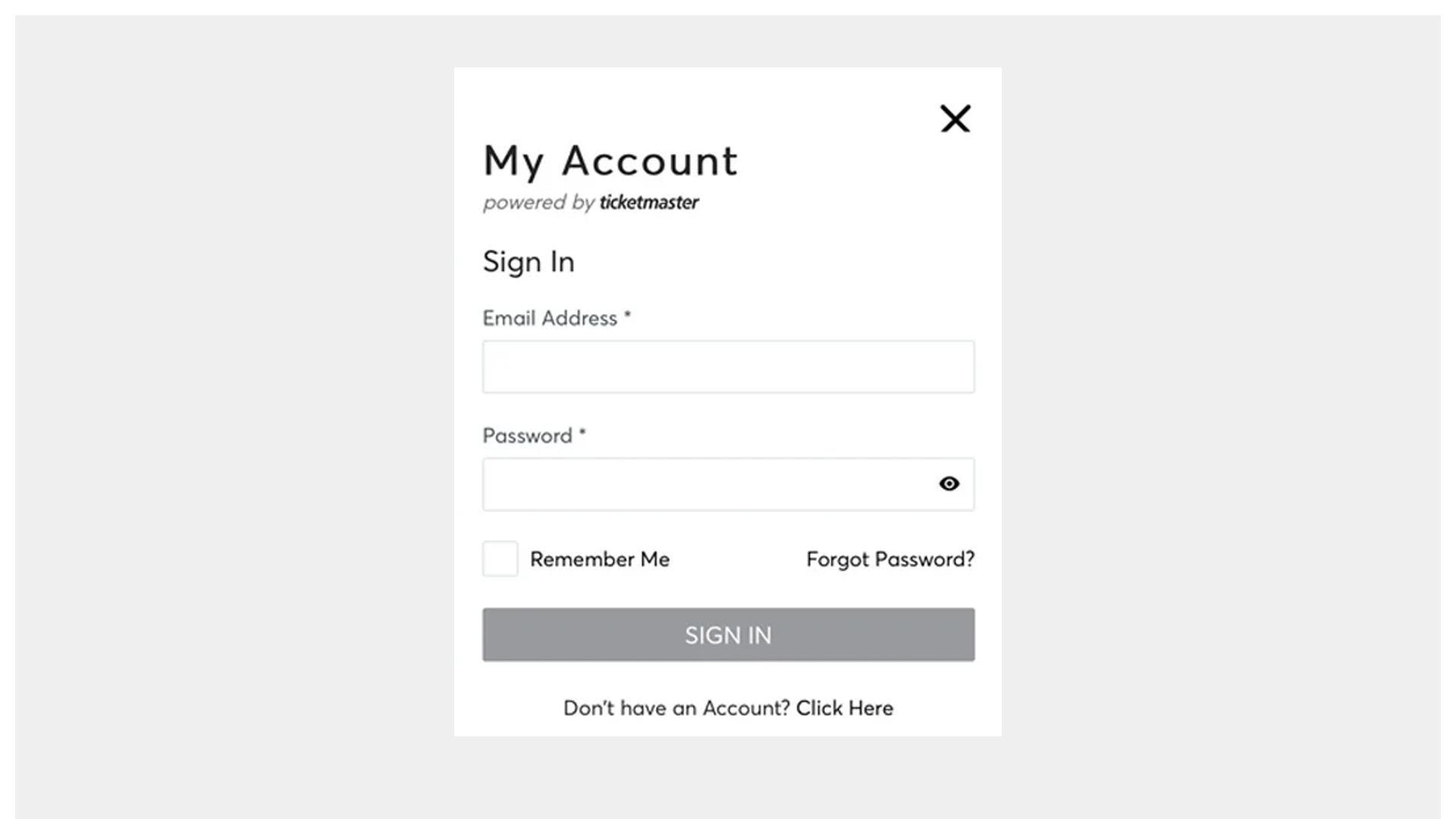This screenshot has width=1456, height=819.
Task: Click the "Don't have an Account?" text
Action: 676,708
